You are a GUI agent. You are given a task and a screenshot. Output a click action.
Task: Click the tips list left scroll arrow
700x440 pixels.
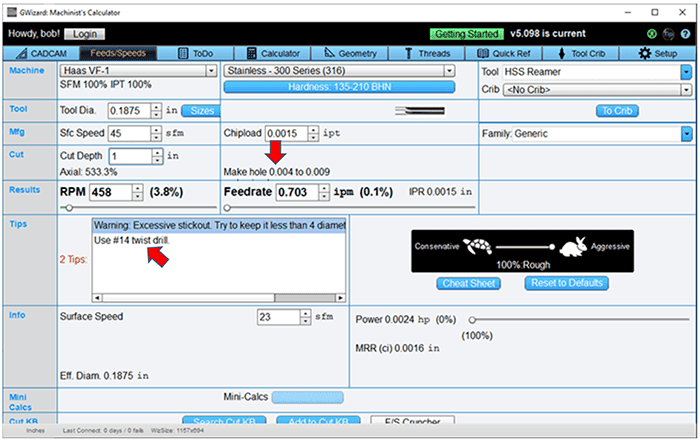[x=97, y=298]
